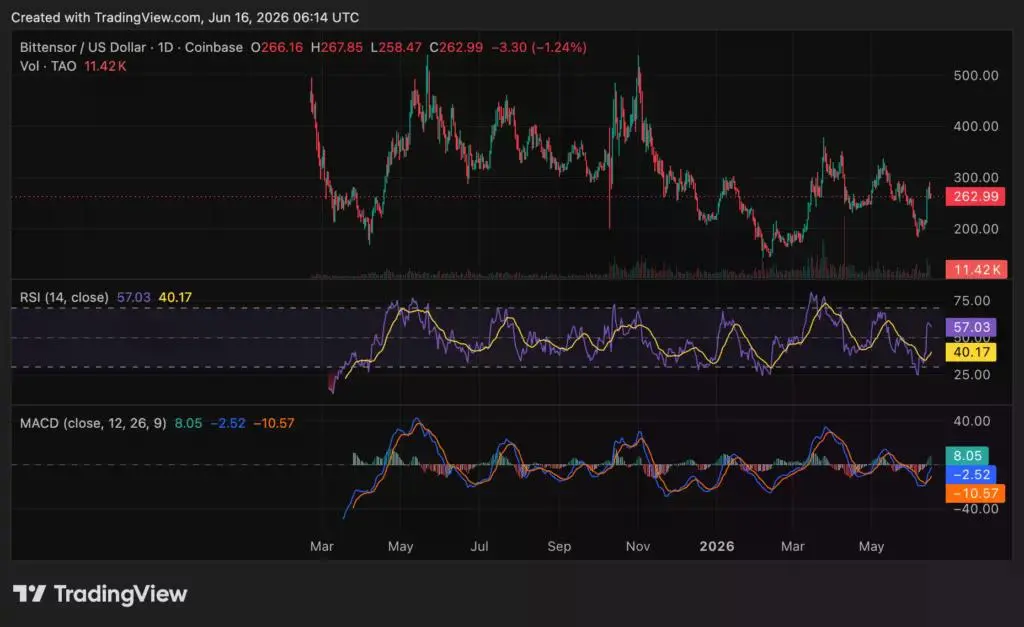This screenshot has height=627, width=1024.
Task: Click the 400.00 price axis label
Action: click(976, 127)
